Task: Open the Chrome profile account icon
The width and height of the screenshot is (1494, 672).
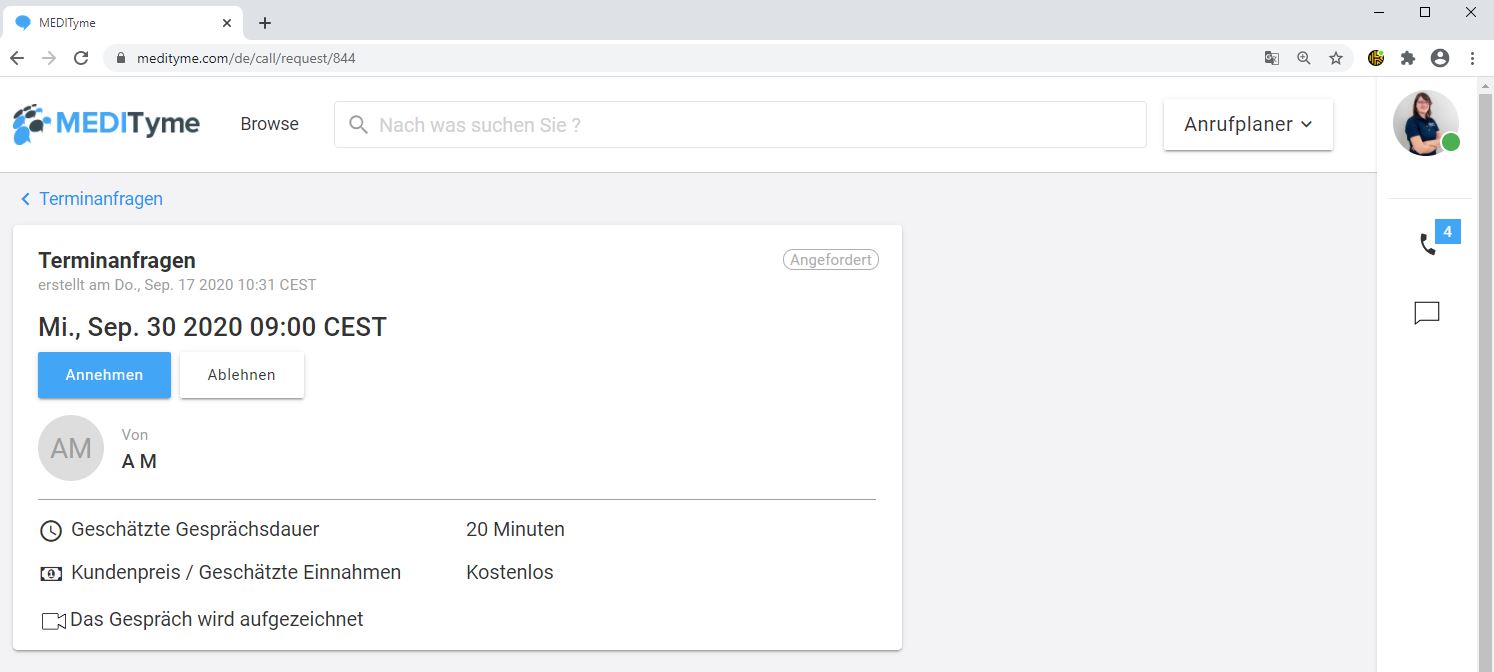Action: click(1440, 58)
